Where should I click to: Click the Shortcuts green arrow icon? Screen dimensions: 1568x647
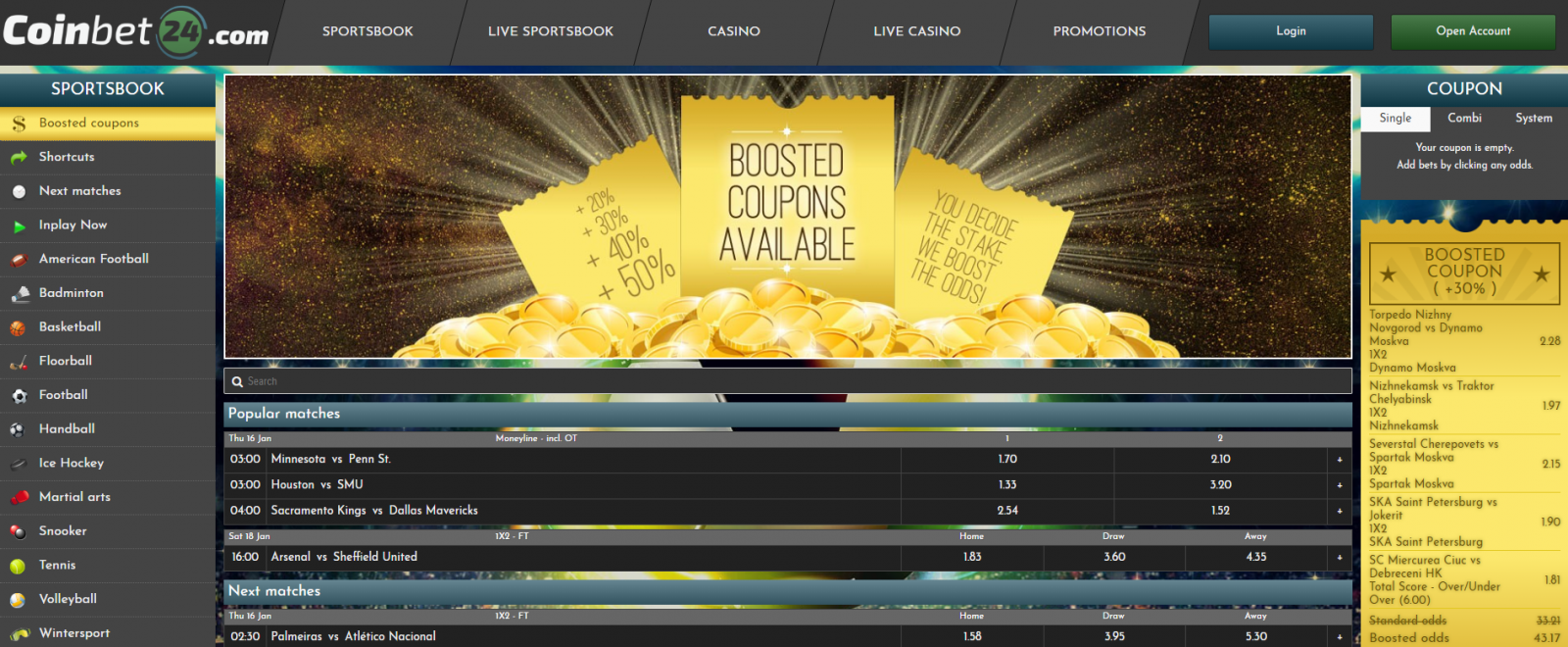tap(19, 157)
